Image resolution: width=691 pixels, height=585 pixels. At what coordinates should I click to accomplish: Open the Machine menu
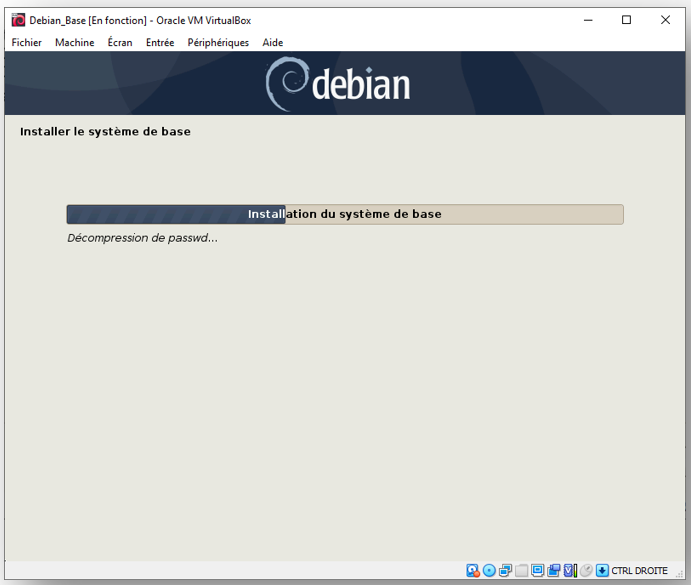click(74, 43)
